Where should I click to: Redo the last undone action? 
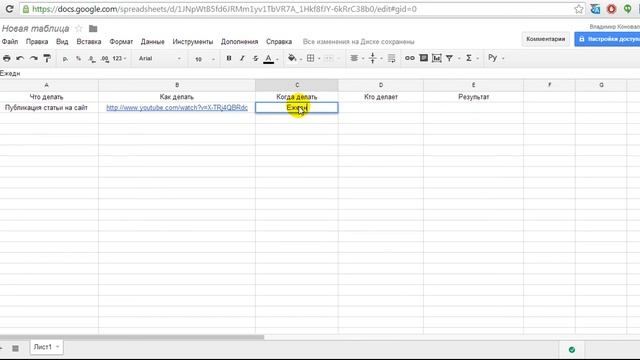(x=34, y=58)
